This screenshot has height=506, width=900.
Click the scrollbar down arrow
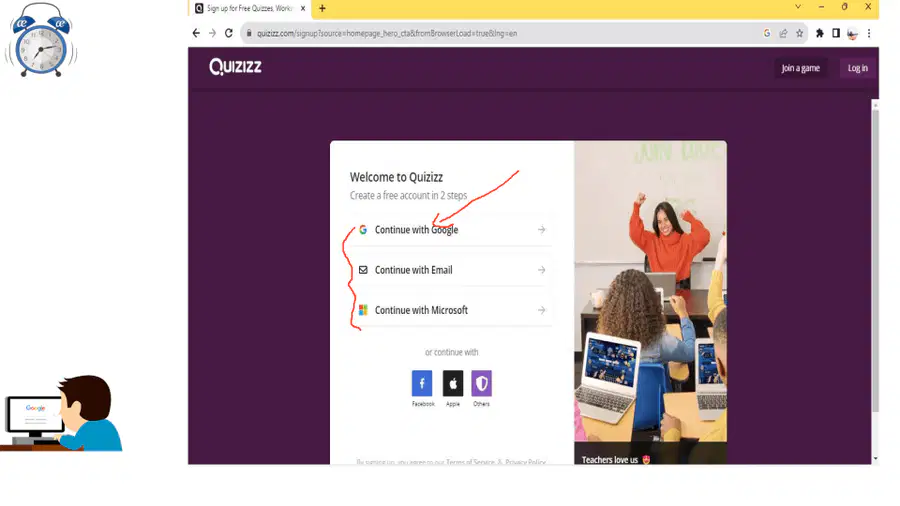point(875,459)
